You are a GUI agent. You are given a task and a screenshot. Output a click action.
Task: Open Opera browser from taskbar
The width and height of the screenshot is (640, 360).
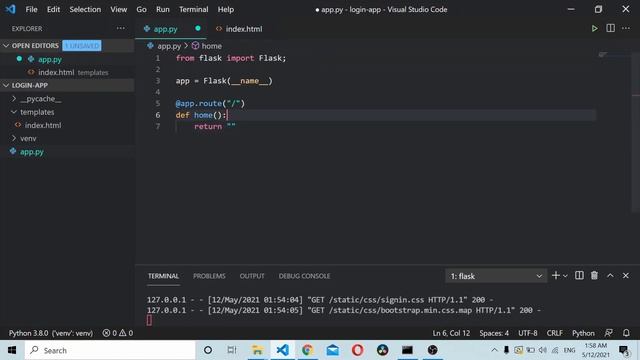tap(358, 350)
